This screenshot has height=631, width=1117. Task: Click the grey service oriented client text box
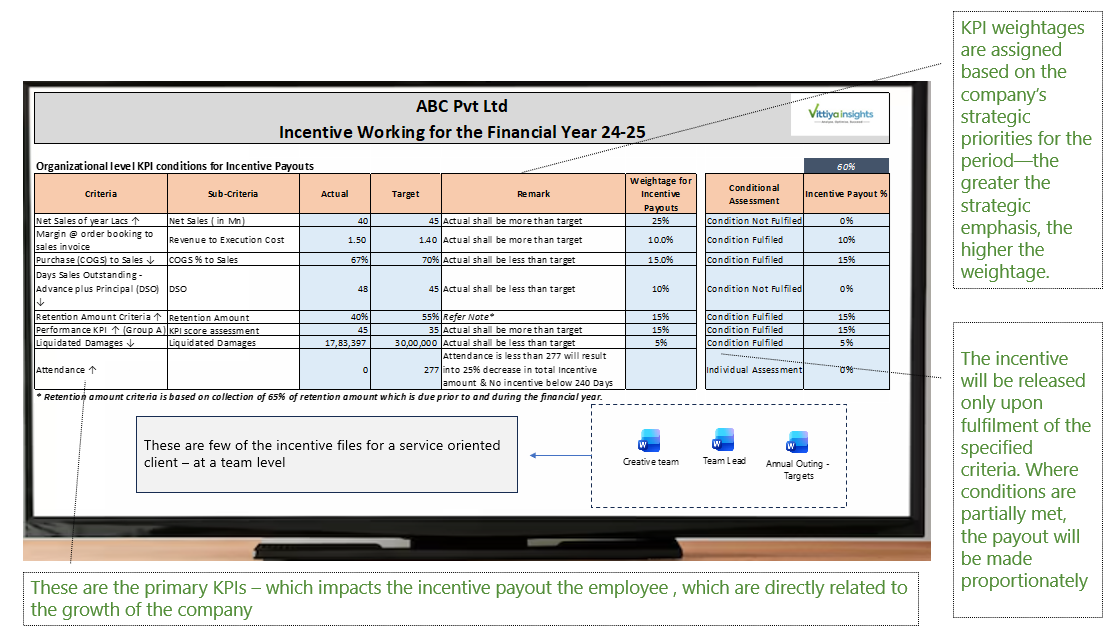pyautogui.click(x=327, y=453)
